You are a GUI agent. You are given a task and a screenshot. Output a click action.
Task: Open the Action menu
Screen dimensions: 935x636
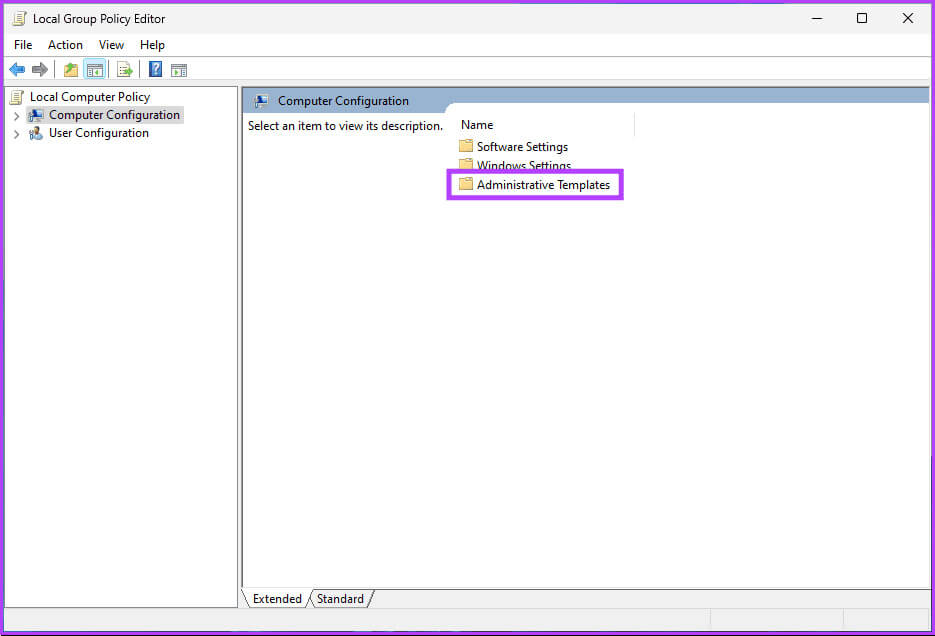[x=65, y=45]
